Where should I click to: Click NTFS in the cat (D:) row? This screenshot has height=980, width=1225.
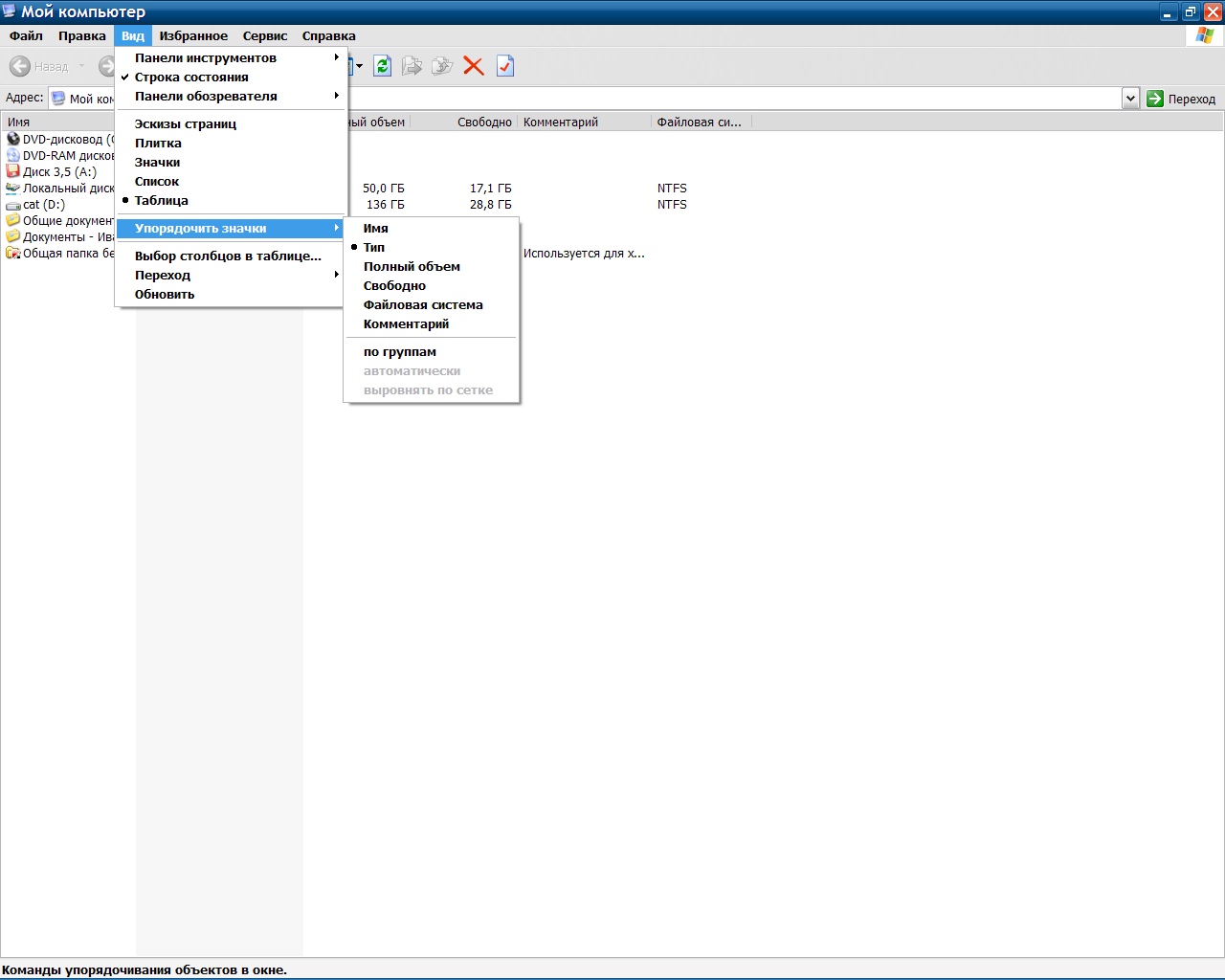click(x=672, y=205)
